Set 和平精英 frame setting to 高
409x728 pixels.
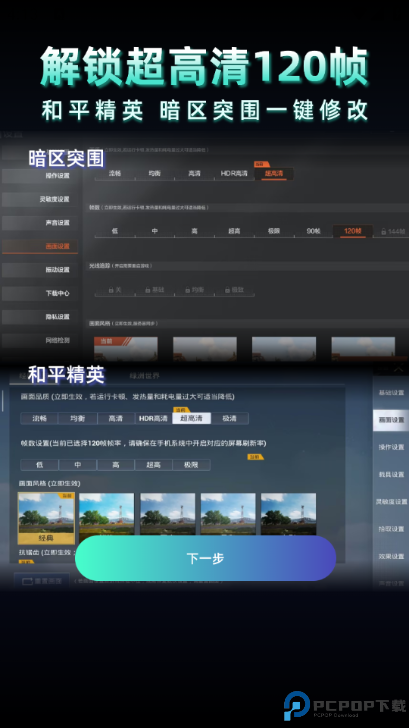tap(116, 465)
